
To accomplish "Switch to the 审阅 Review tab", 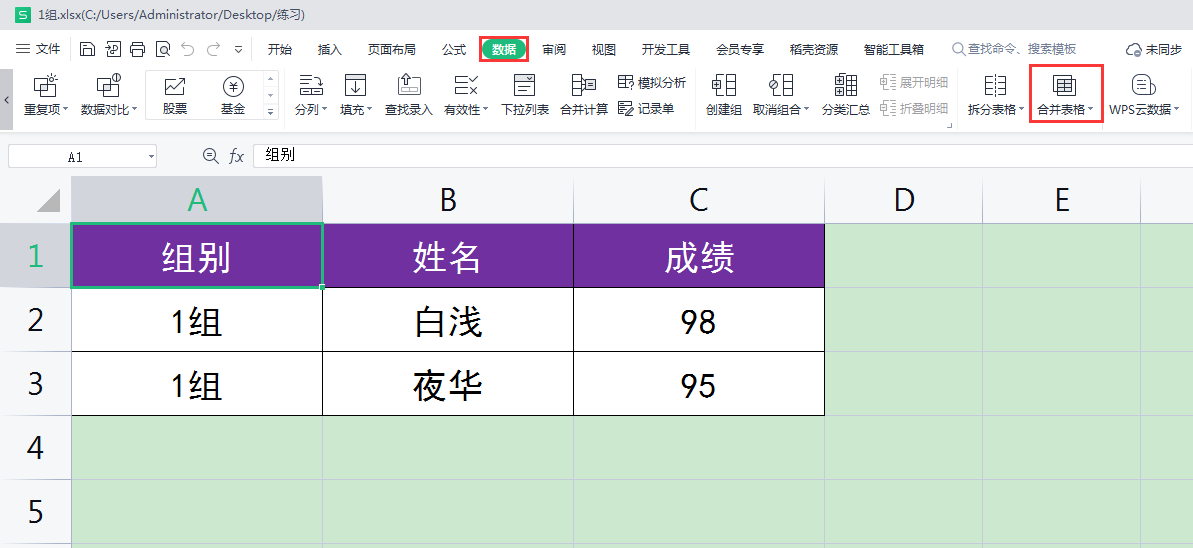I will (x=554, y=49).
